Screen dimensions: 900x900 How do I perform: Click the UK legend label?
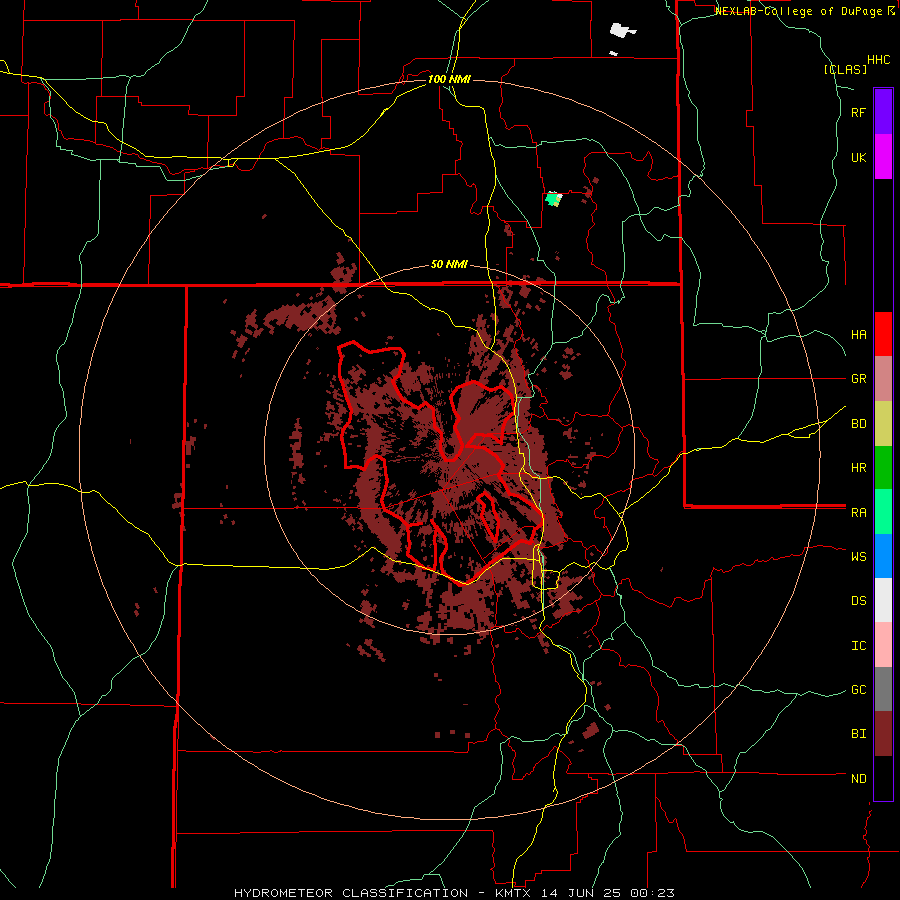tap(858, 158)
